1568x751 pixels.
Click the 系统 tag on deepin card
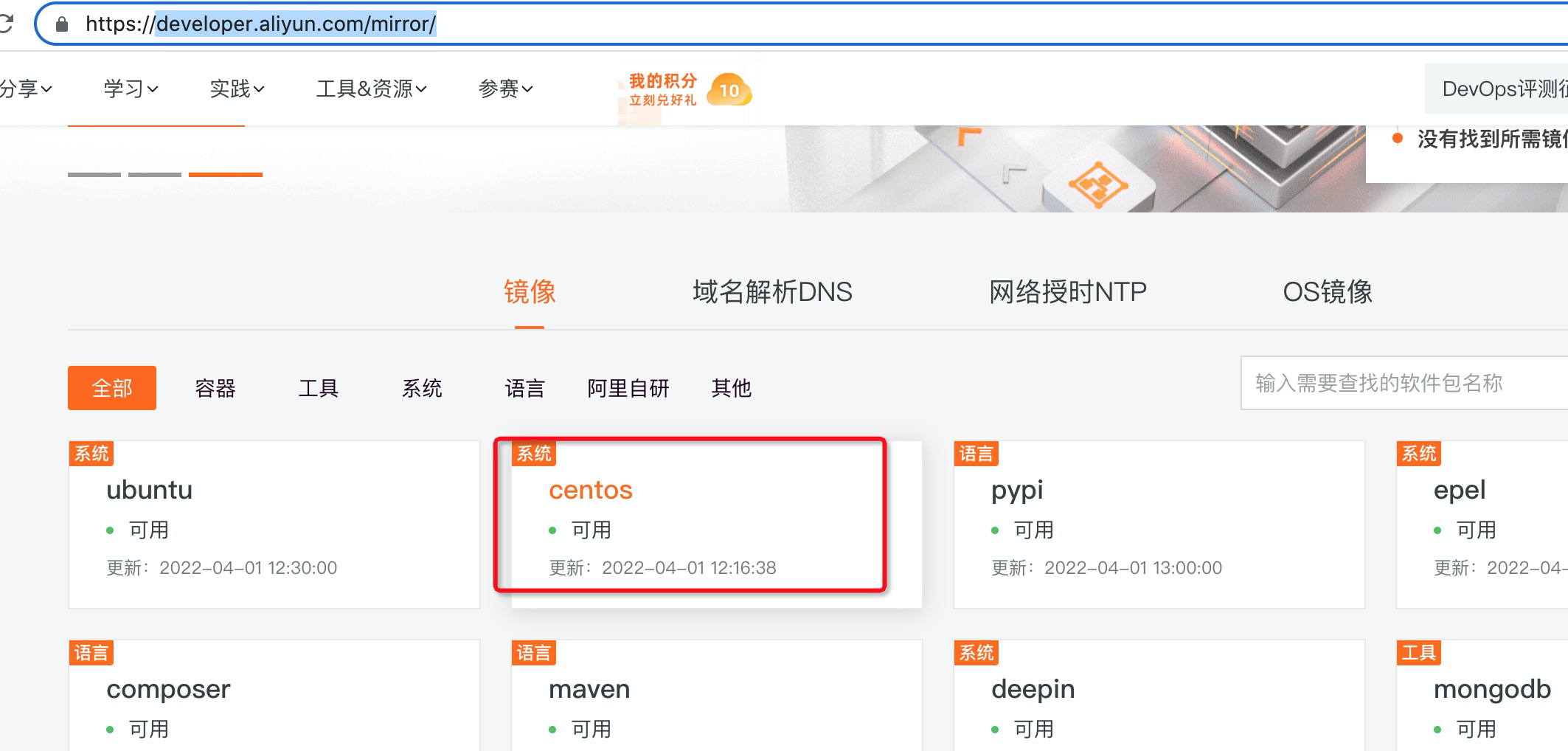(976, 652)
